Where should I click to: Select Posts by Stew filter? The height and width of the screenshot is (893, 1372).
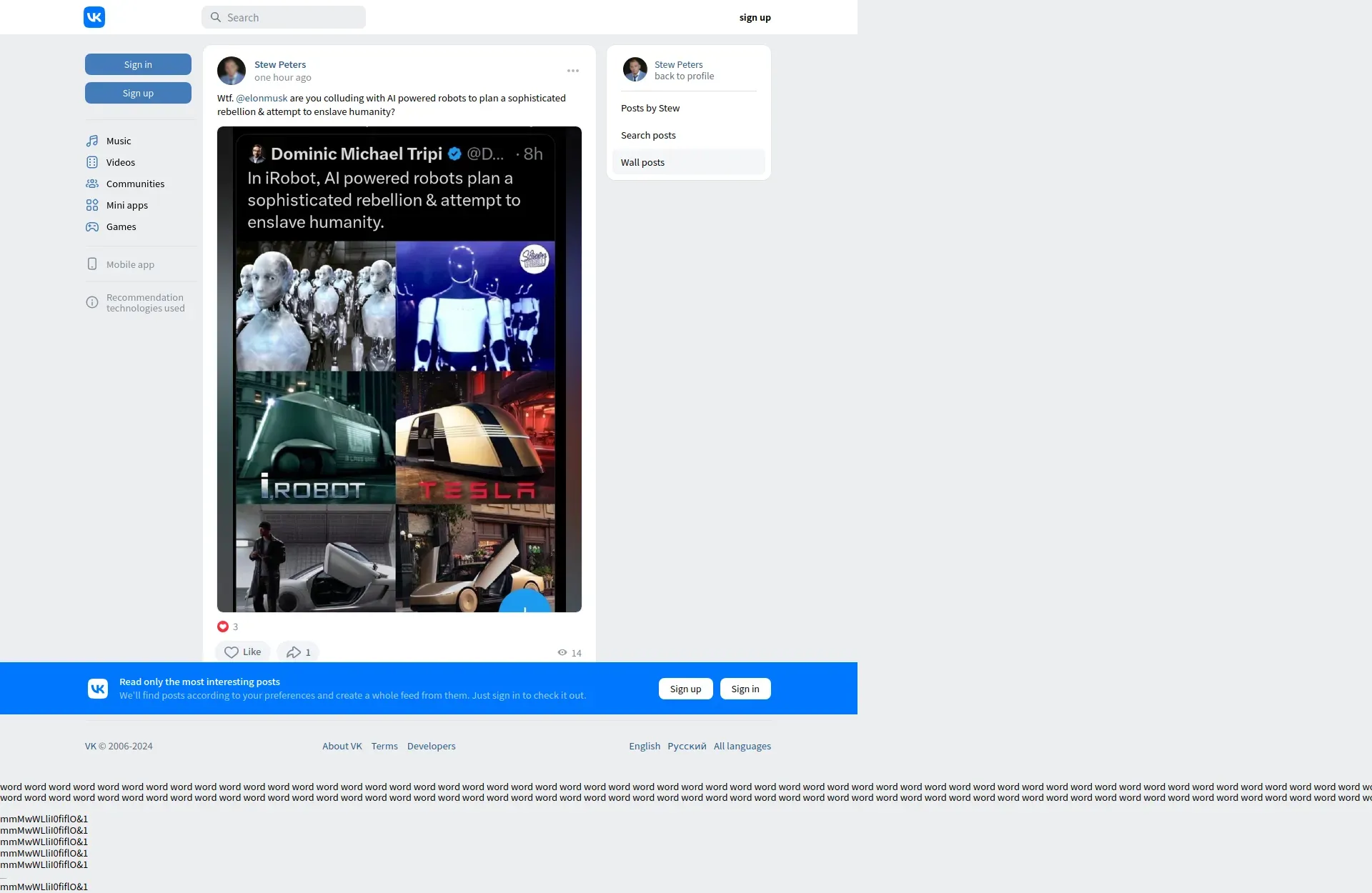pos(650,108)
